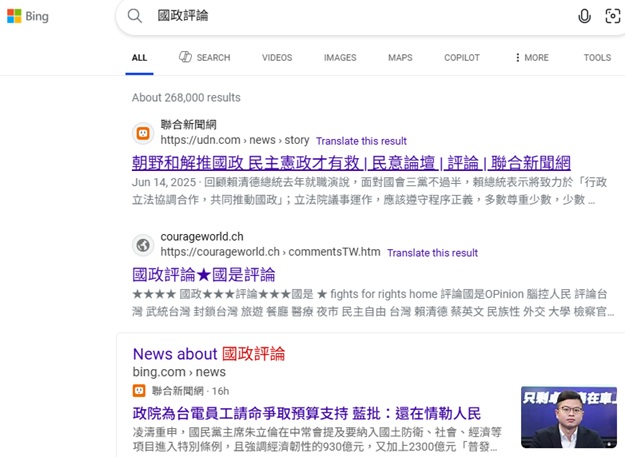Screen dimensions: 625x457
Task: Start voice search with the microphone icon
Action: click(x=584, y=16)
